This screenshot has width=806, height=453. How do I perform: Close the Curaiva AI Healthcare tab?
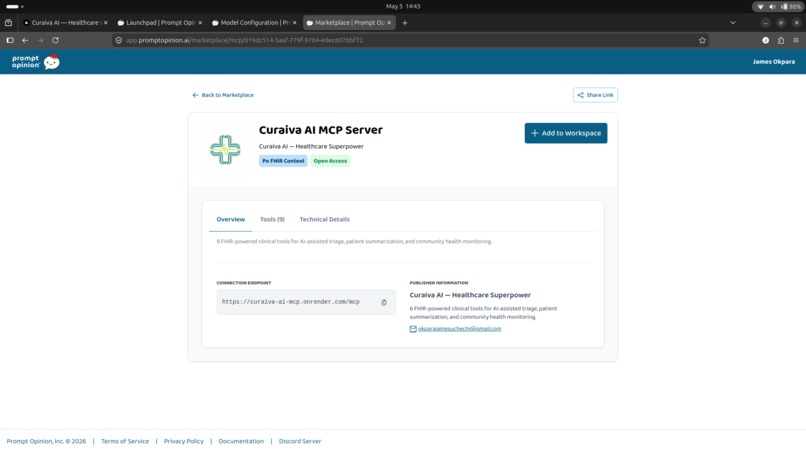pos(105,23)
